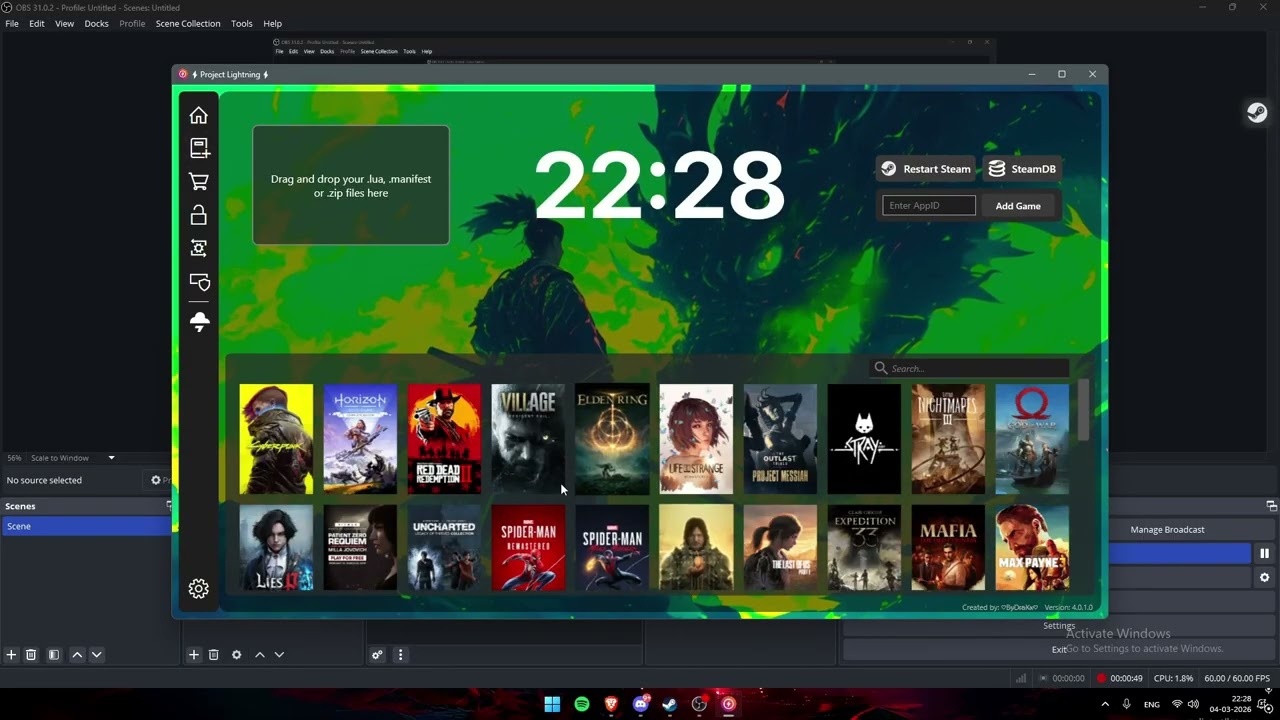This screenshot has width=1280, height=720.
Task: Open the Edit menu in OBS
Action: point(37,23)
